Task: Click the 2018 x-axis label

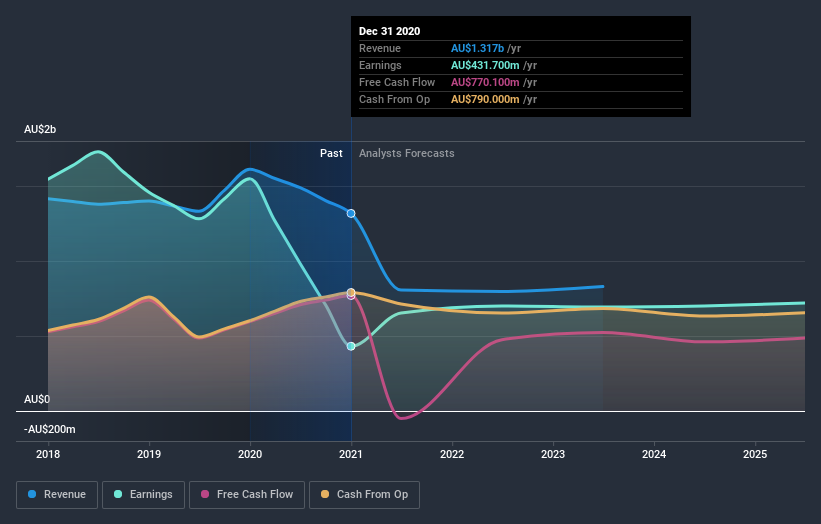Action: point(48,453)
